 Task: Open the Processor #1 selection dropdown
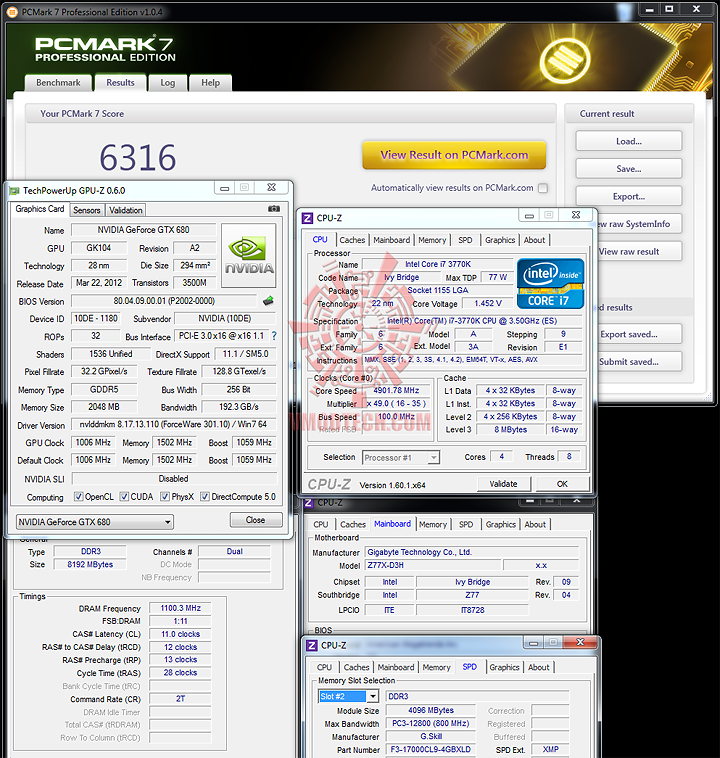[x=401, y=457]
